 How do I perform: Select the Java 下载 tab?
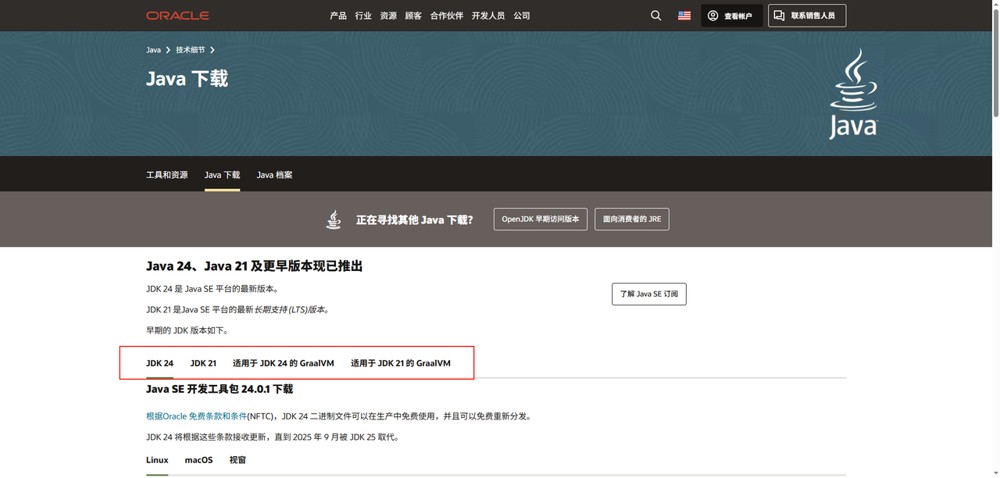coord(222,175)
